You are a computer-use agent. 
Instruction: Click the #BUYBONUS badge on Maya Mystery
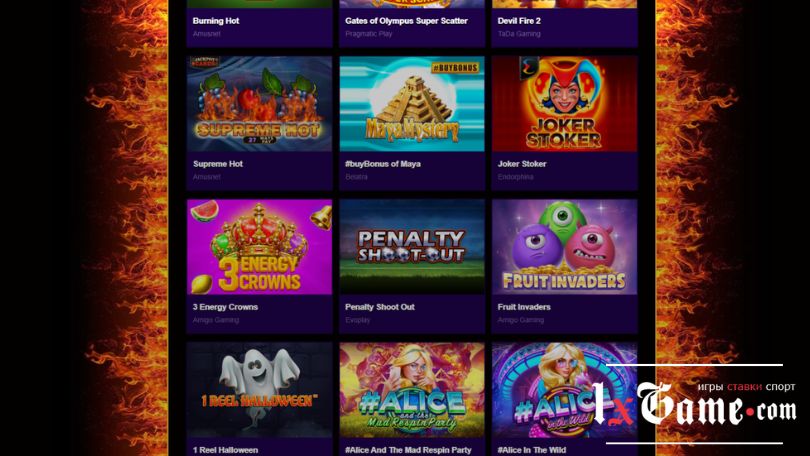[455, 67]
